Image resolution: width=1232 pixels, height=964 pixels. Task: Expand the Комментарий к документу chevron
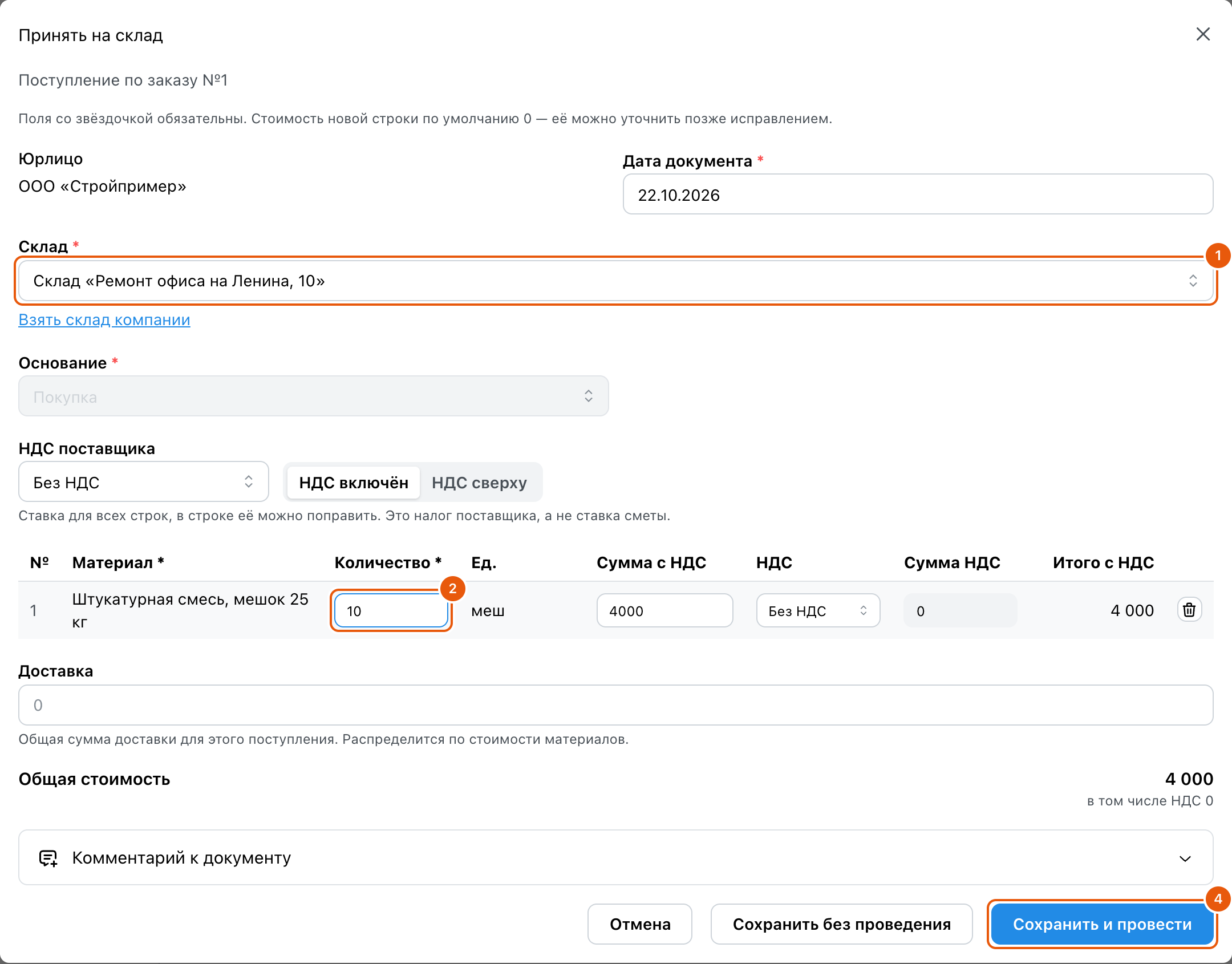[1185, 858]
